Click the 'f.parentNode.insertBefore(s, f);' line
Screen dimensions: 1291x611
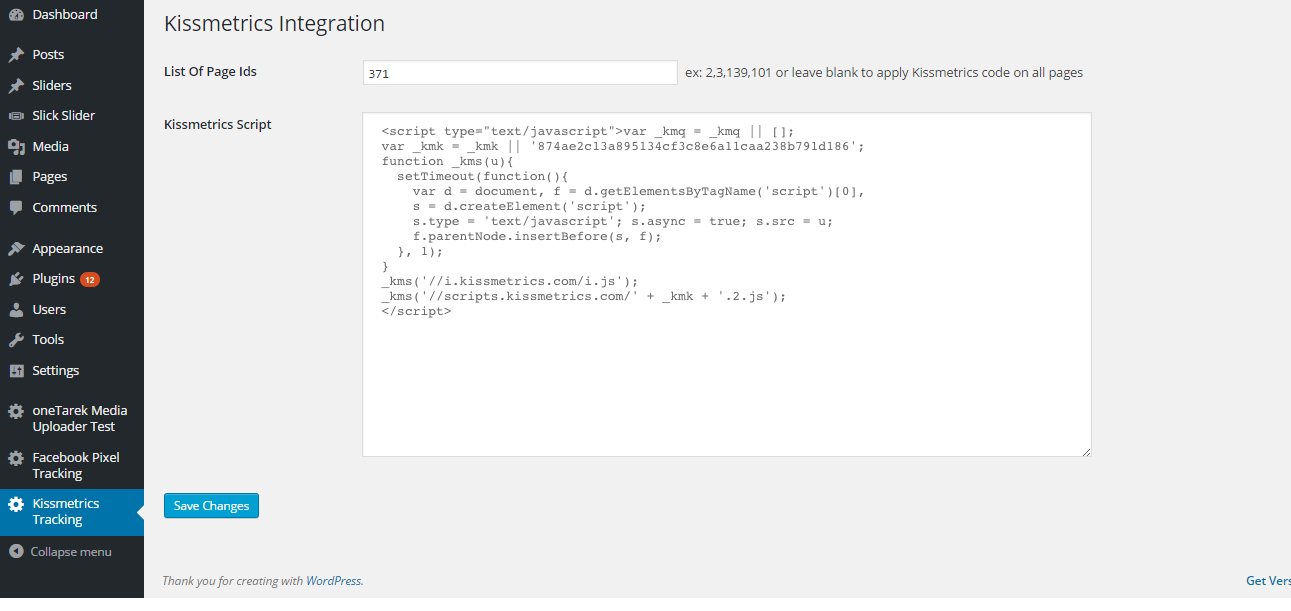[538, 236]
